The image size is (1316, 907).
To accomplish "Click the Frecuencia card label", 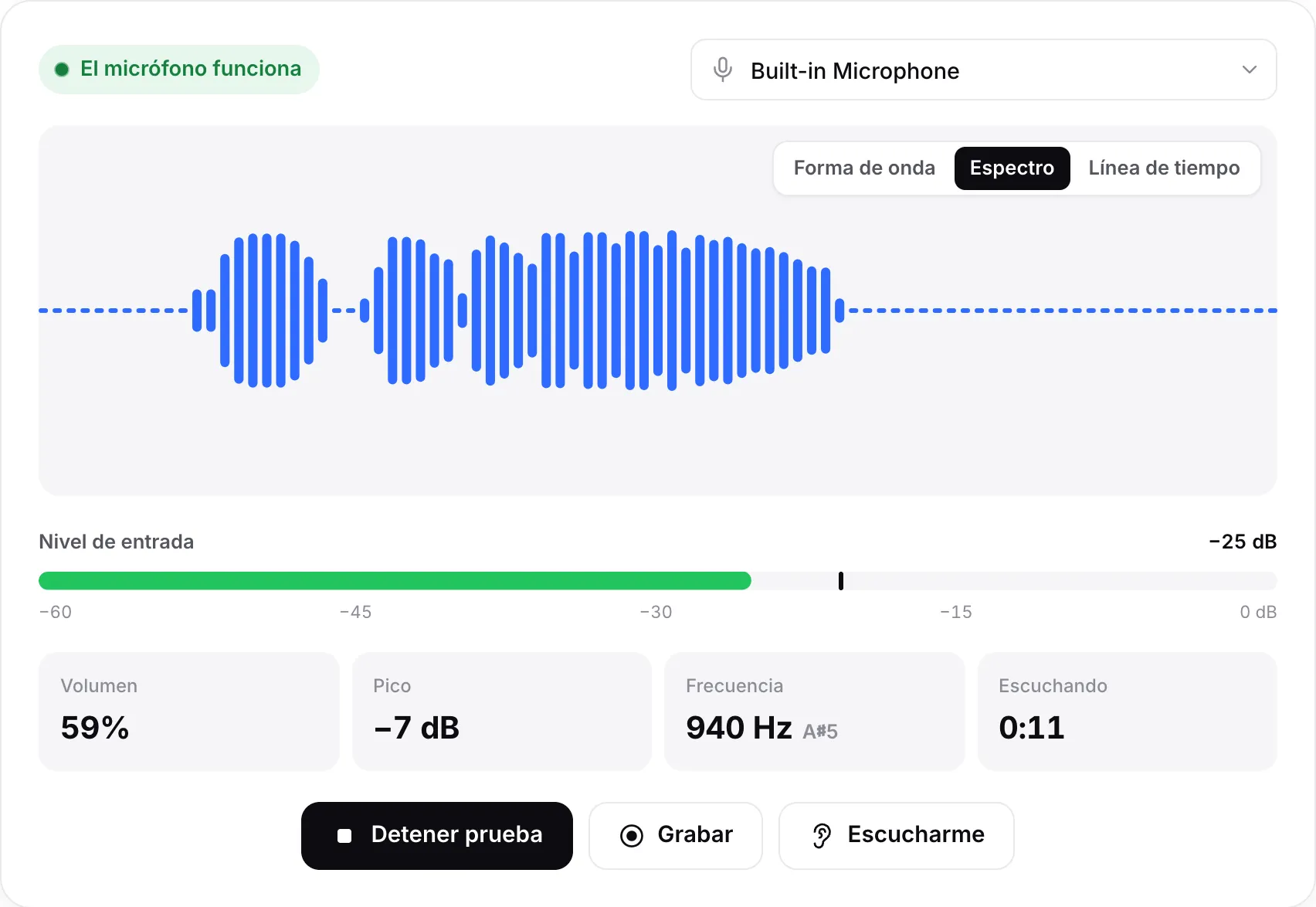I will (x=734, y=686).
